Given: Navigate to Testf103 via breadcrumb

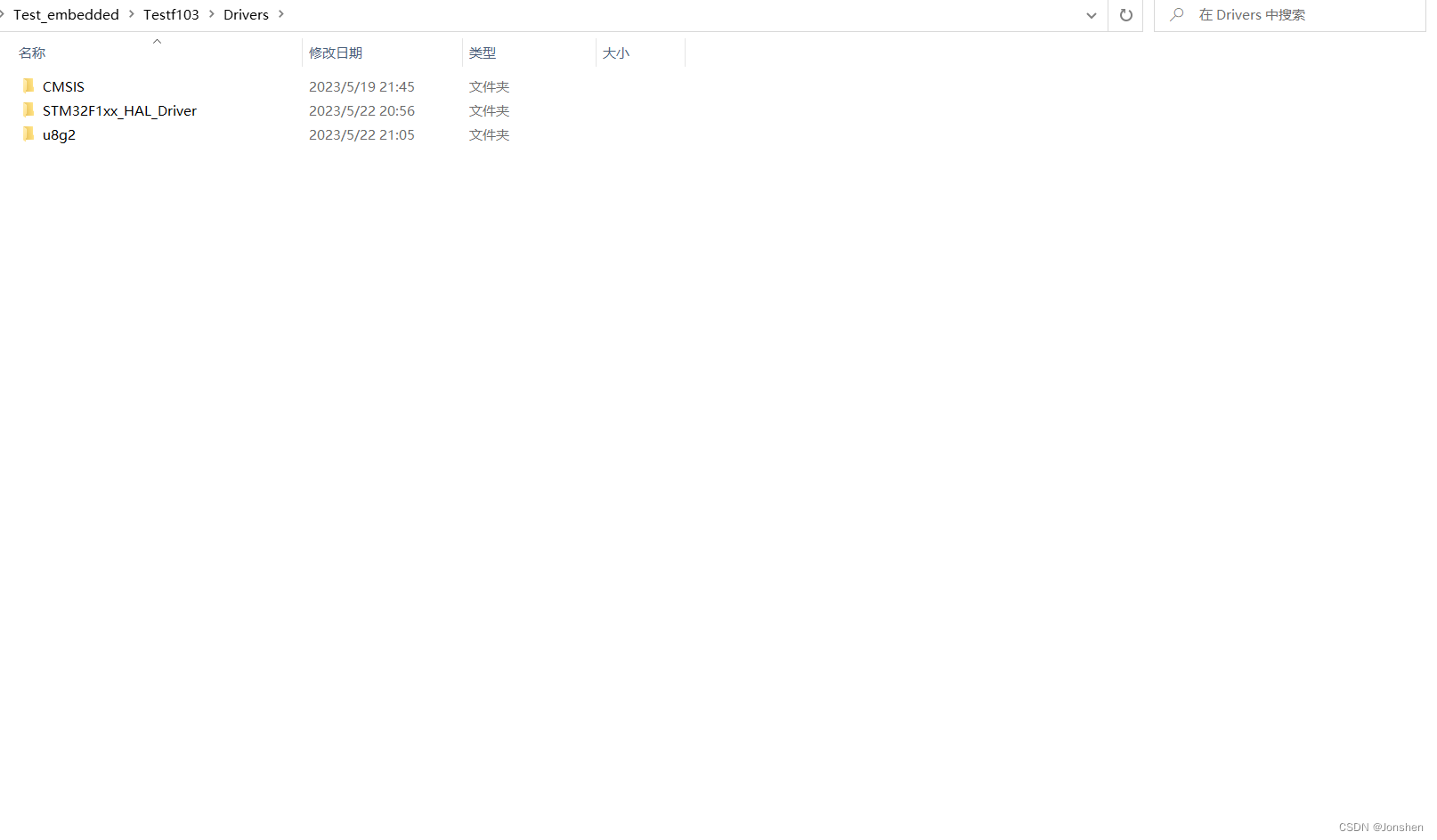Looking at the screenshot, I should point(171,14).
